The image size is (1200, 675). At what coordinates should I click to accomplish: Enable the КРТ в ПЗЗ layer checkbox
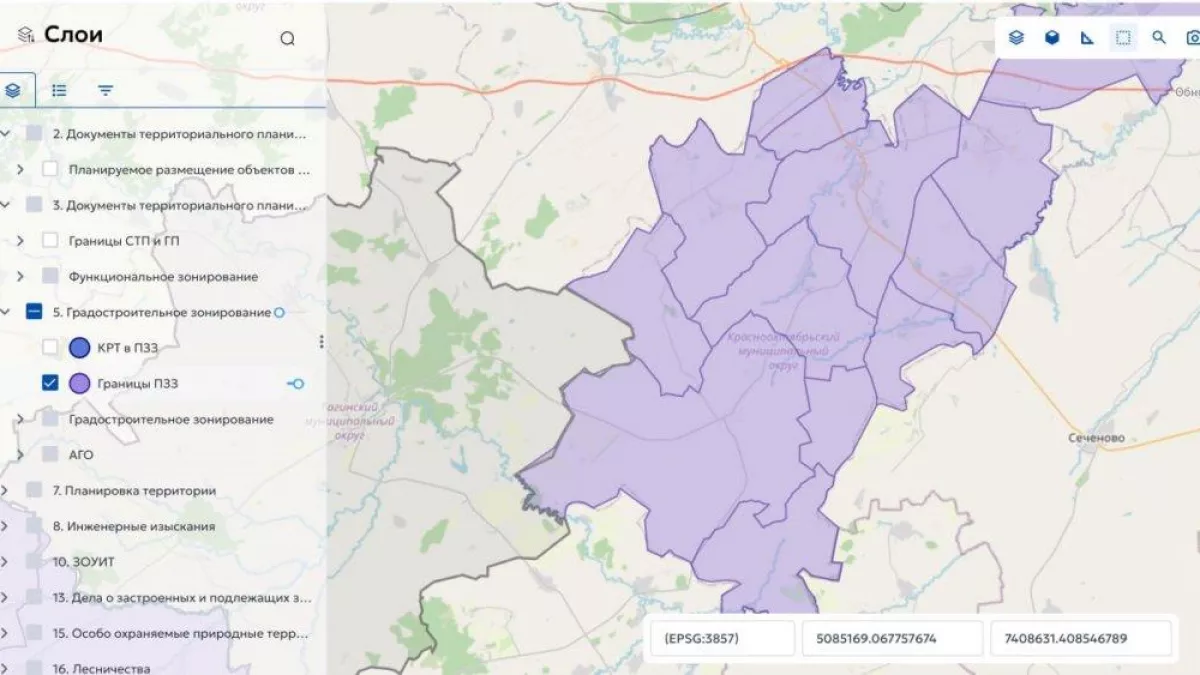(50, 348)
